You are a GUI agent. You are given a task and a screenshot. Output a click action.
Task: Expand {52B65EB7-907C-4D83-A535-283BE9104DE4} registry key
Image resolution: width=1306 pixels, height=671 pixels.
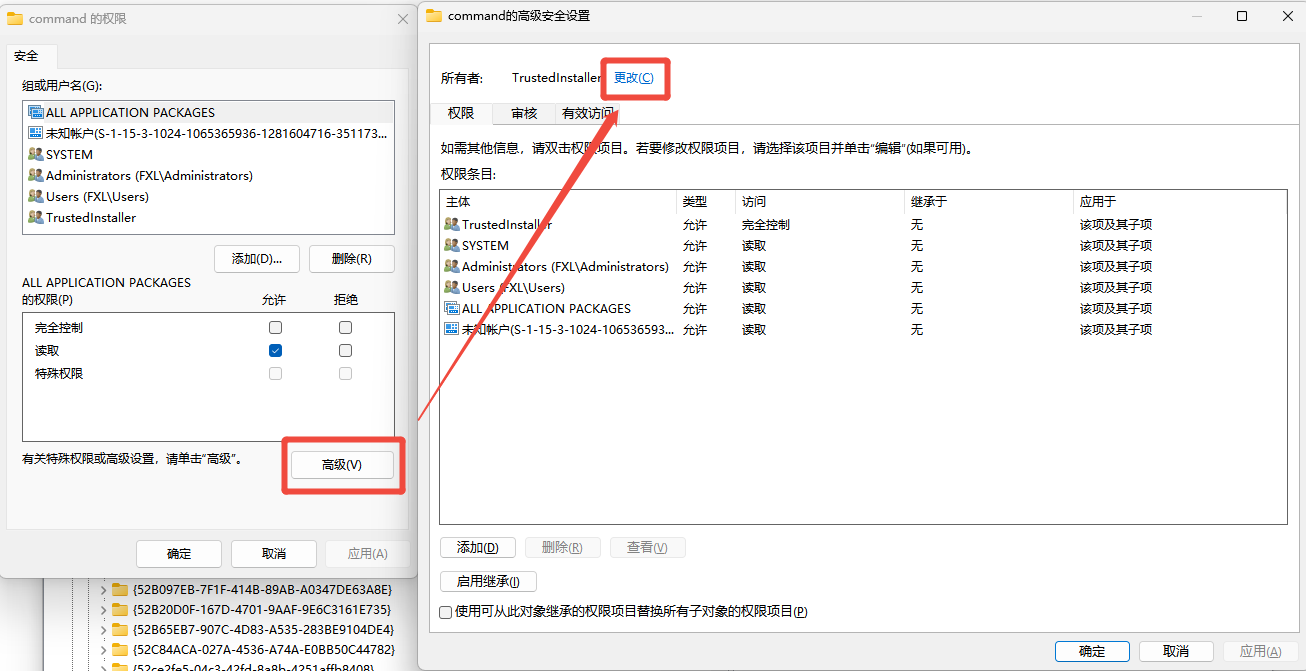tap(102, 629)
